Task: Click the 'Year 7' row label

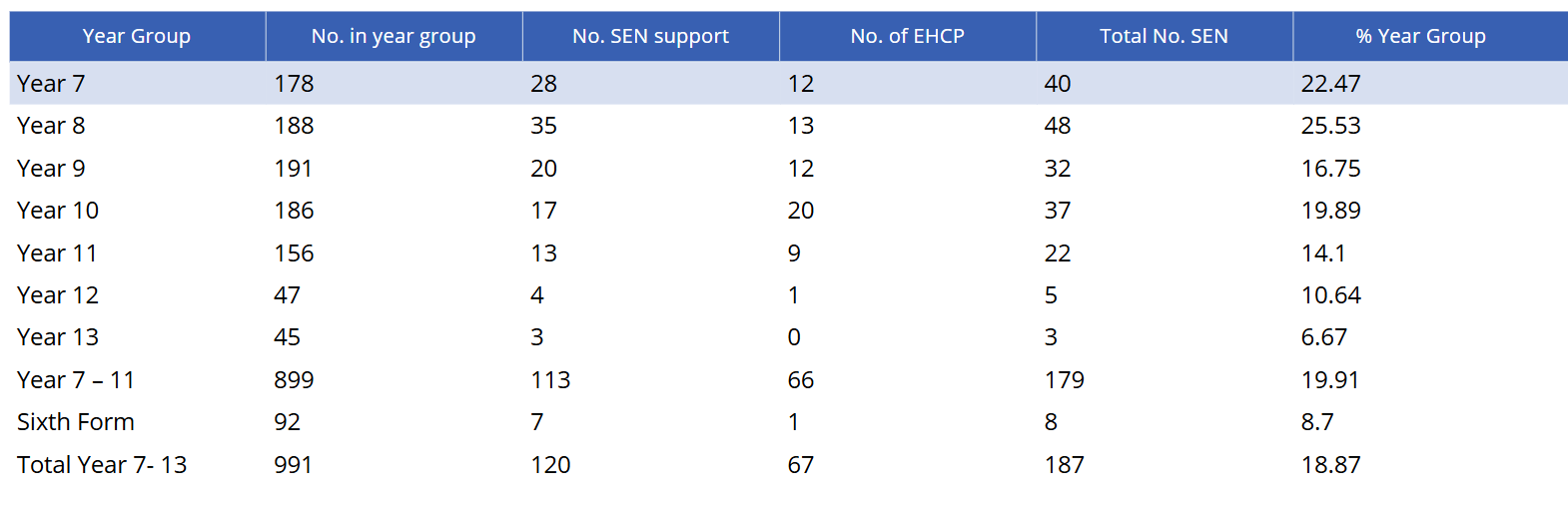Action: (51, 84)
